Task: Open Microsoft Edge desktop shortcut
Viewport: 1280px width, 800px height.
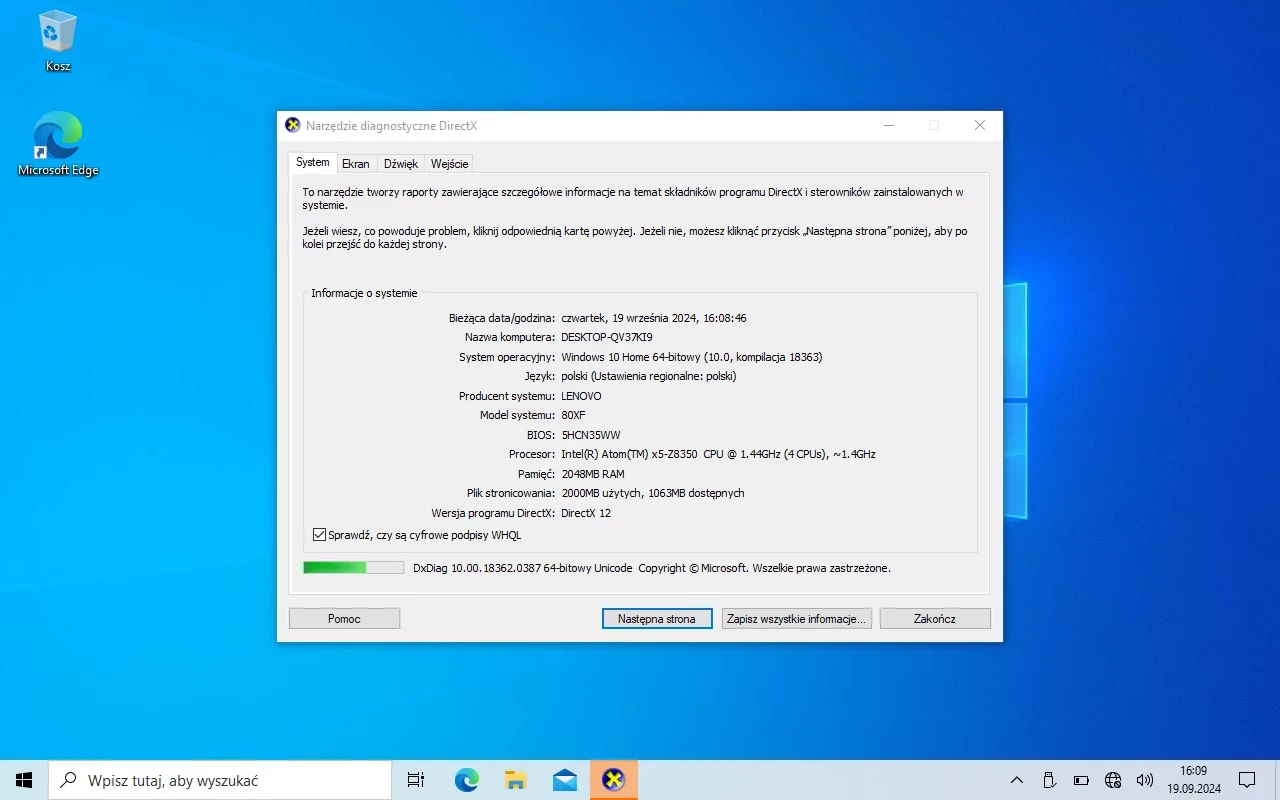Action: point(58,143)
